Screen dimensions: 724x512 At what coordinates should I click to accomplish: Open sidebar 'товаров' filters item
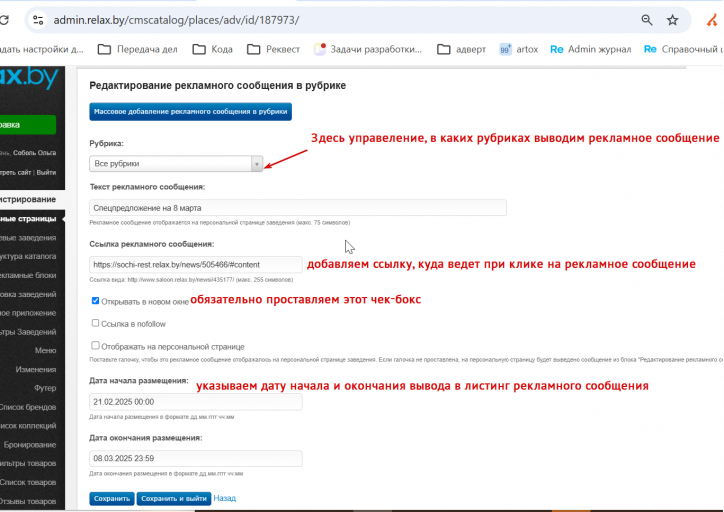[x=28, y=464]
